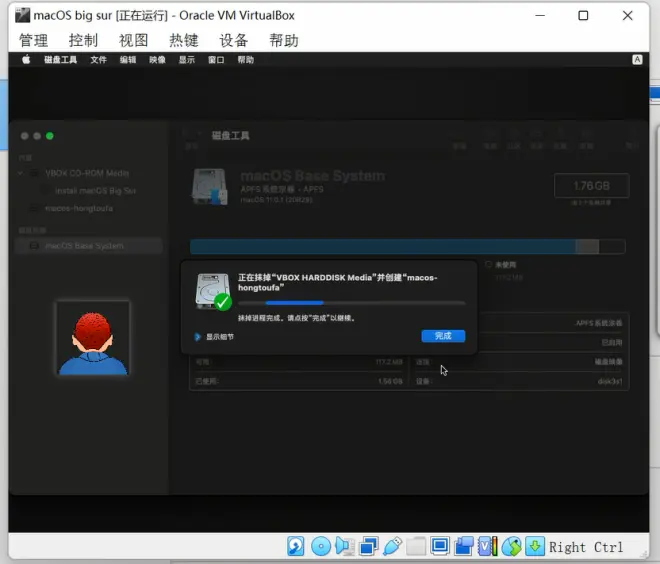660x564 pixels.
Task: Open VirtualBox 热键 menu
Action: point(184,40)
